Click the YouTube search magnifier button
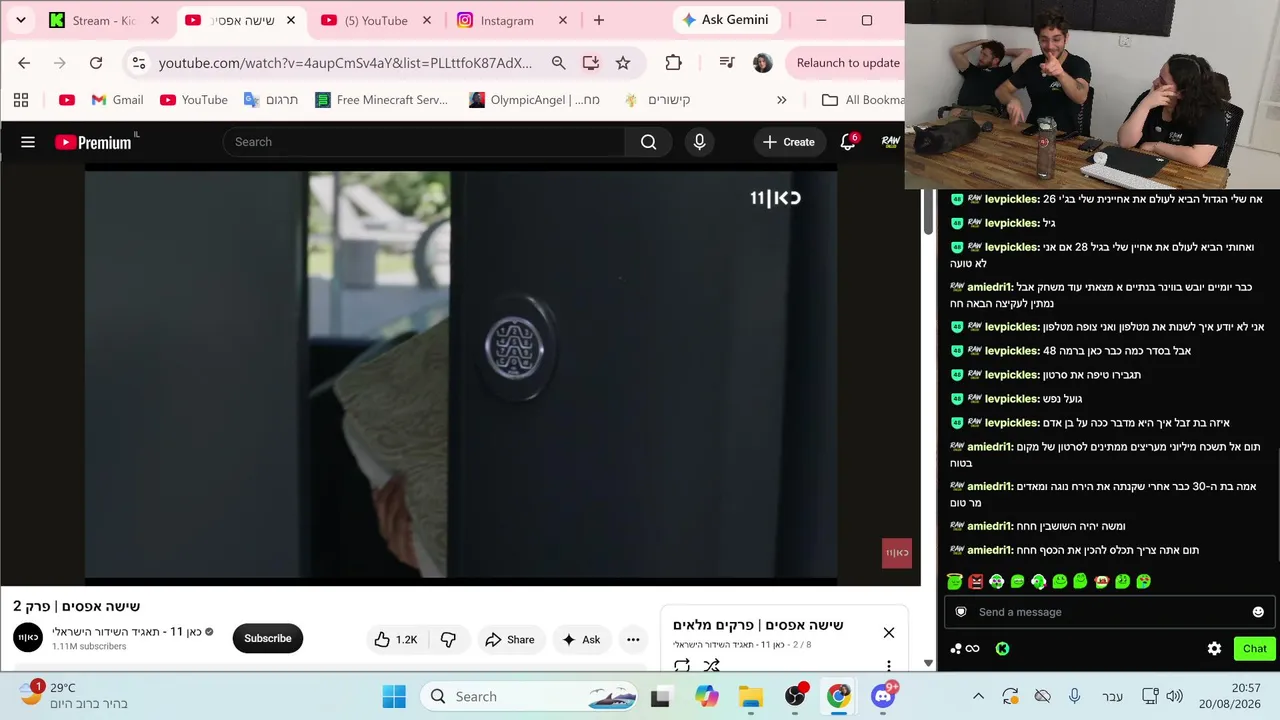 [x=648, y=142]
